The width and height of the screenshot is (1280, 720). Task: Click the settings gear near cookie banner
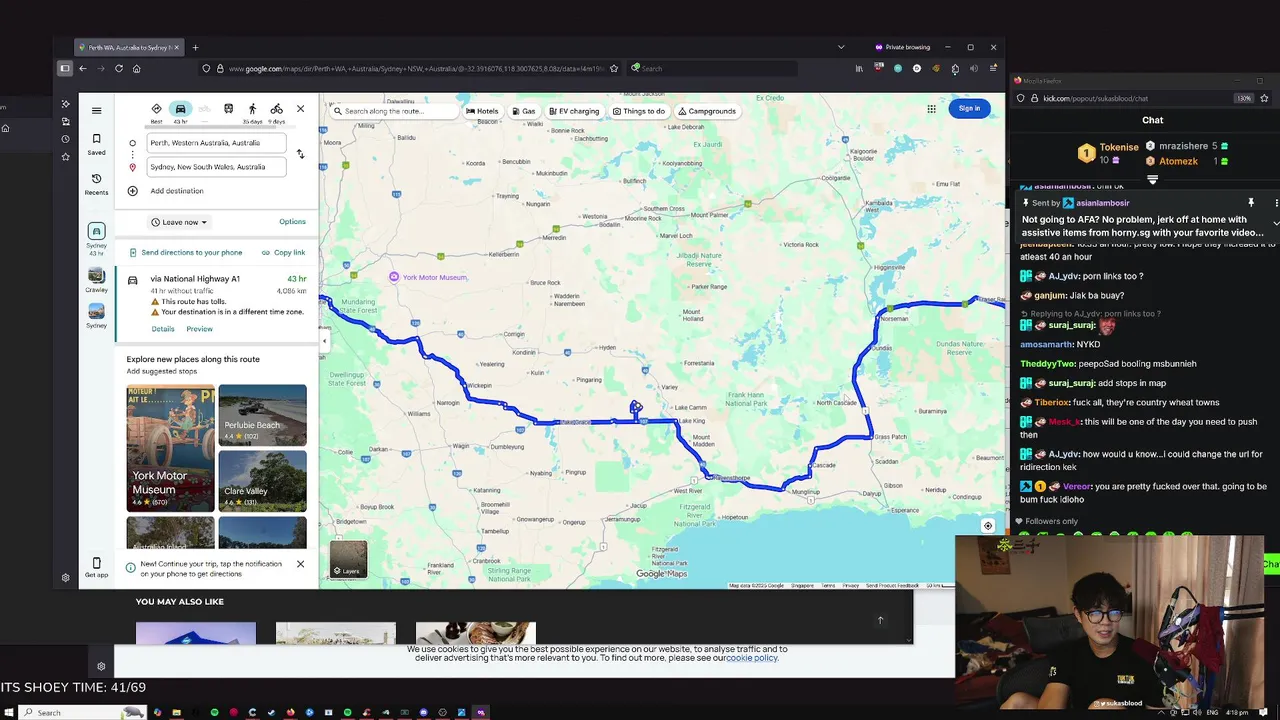coord(101,666)
